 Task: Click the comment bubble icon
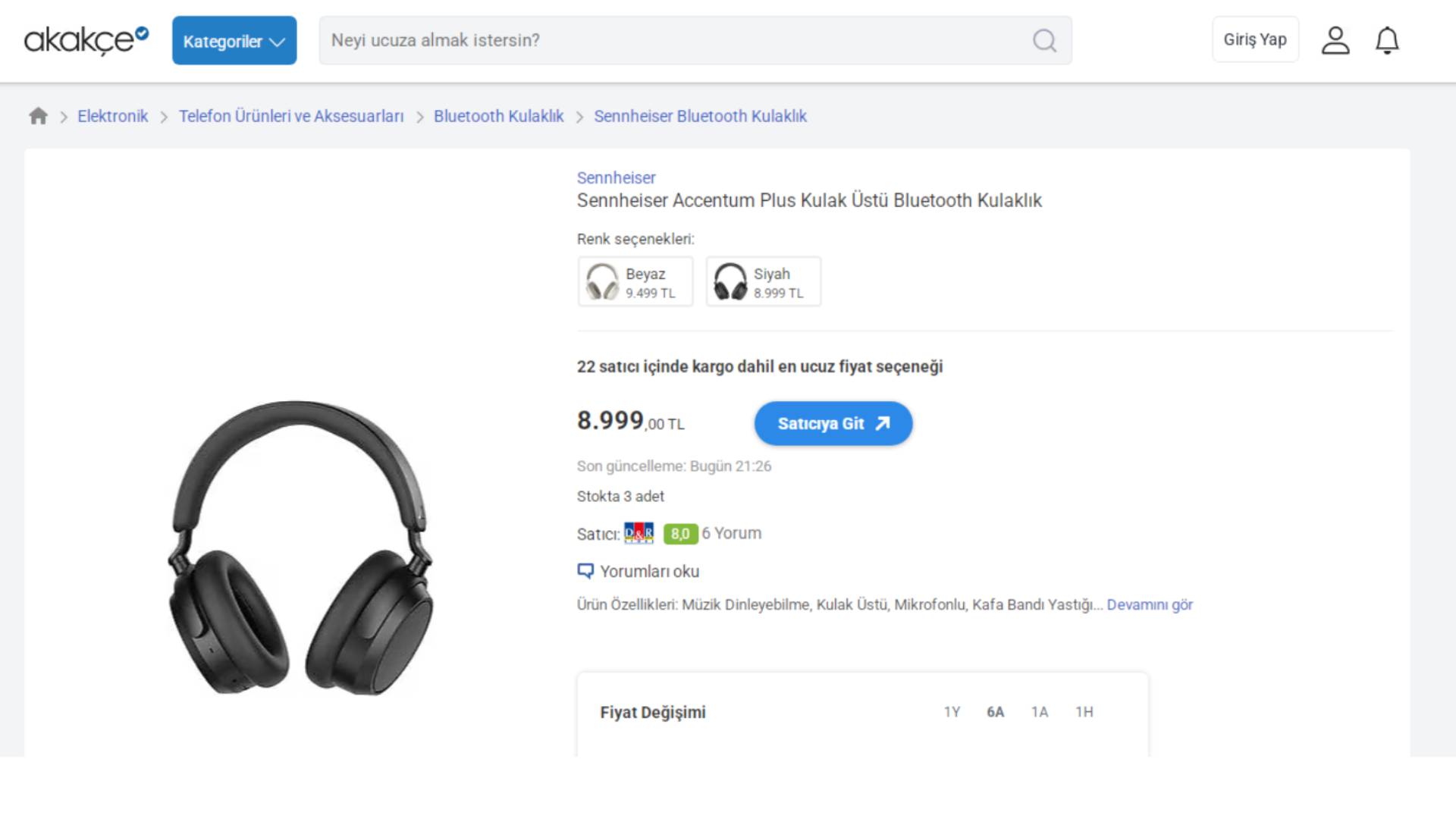(585, 571)
